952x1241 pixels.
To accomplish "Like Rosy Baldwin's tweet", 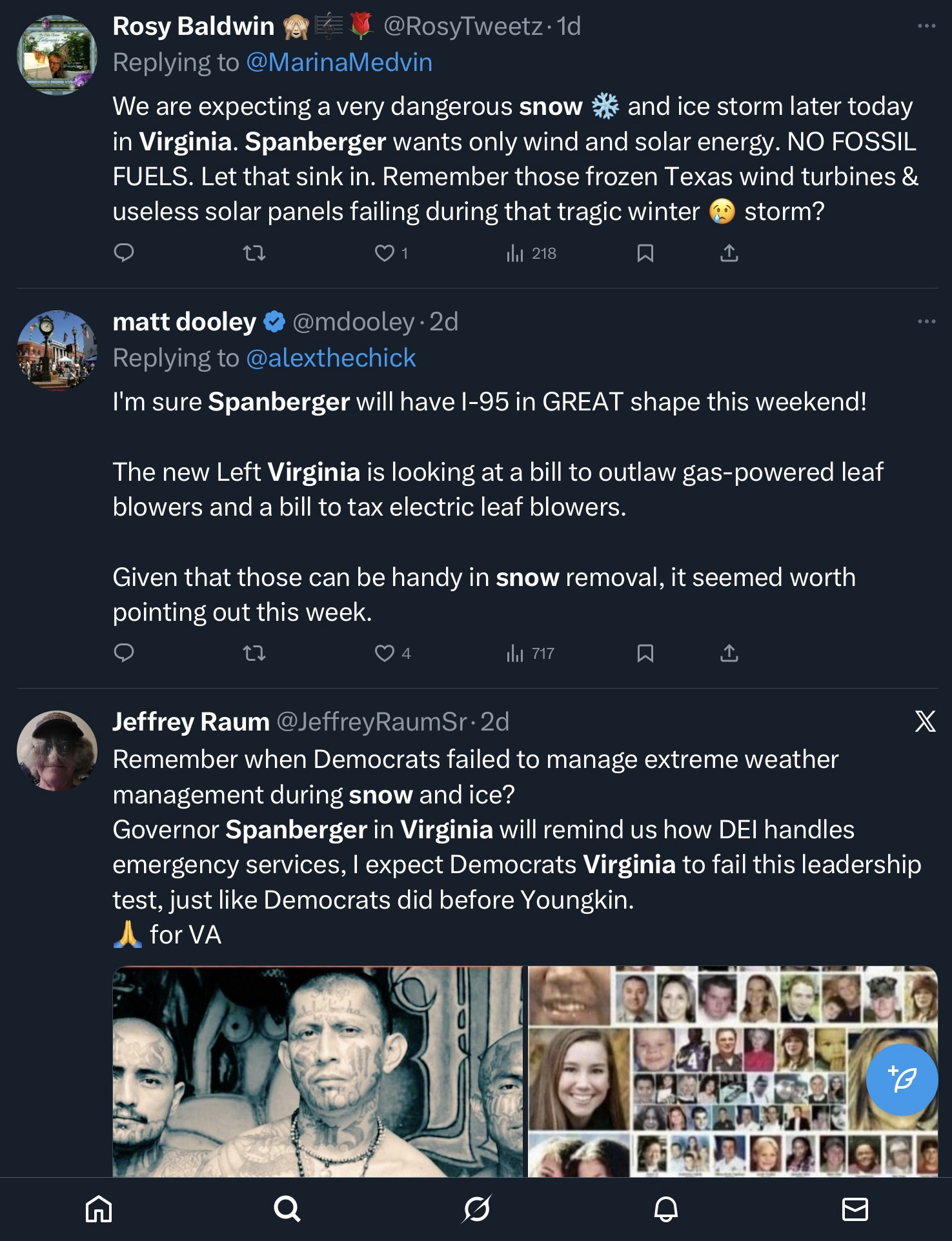I will 385,253.
